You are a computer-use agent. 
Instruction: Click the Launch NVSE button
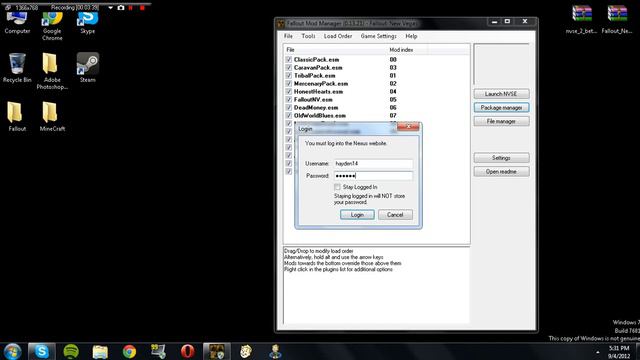pyautogui.click(x=501, y=94)
